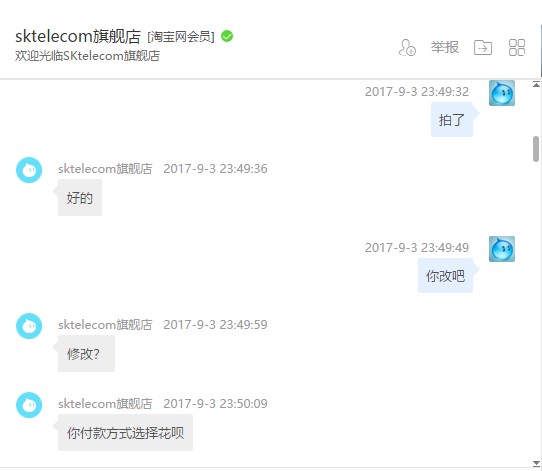Select the 拍了 message bubble
Image resolution: width=542 pixels, height=471 pixels.
(x=452, y=120)
